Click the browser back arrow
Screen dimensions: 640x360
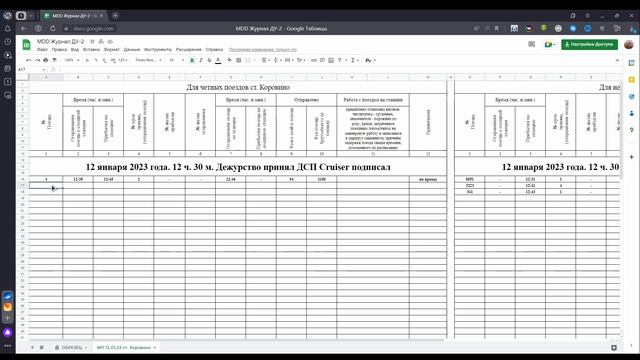tap(23, 28)
